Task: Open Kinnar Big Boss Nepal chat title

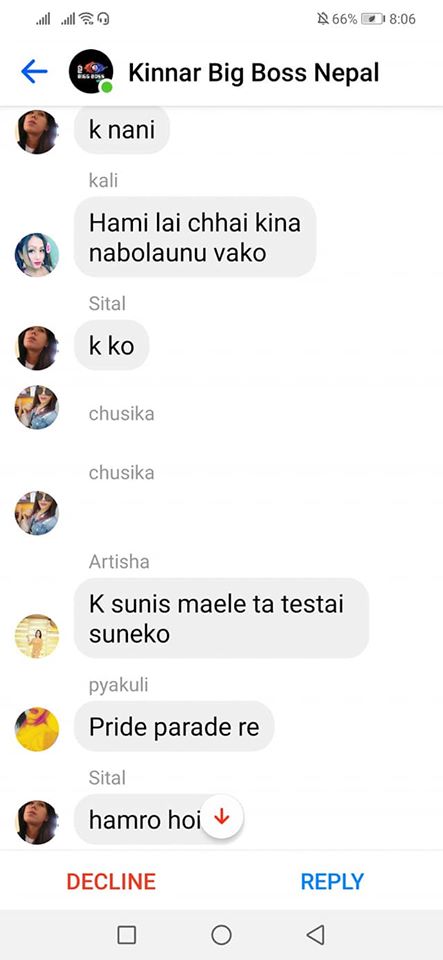Action: (x=254, y=72)
